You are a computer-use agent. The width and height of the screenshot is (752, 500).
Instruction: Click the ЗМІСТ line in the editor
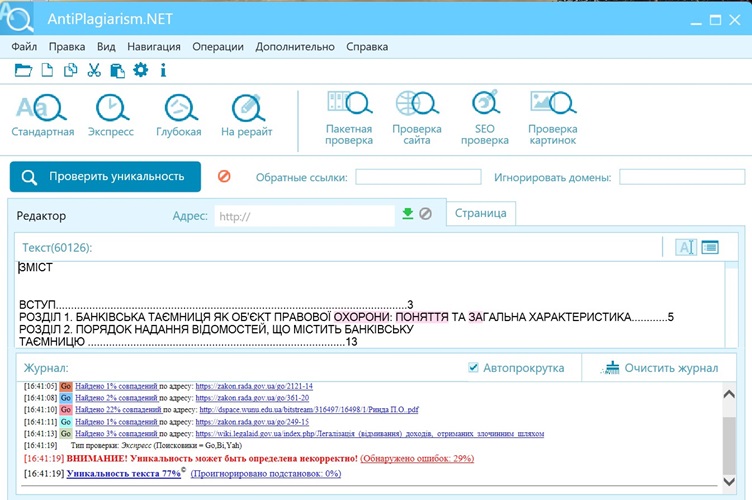(x=35, y=267)
